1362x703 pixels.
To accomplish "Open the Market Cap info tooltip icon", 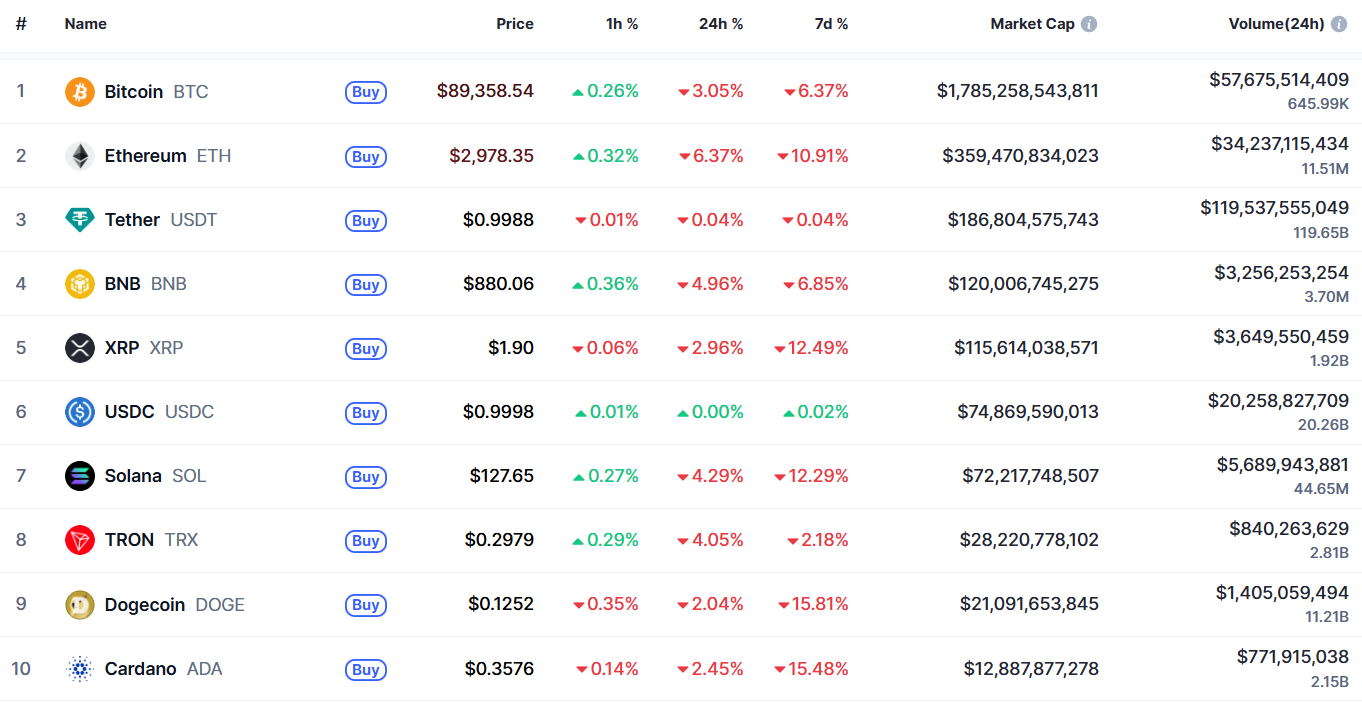I will (1089, 24).
